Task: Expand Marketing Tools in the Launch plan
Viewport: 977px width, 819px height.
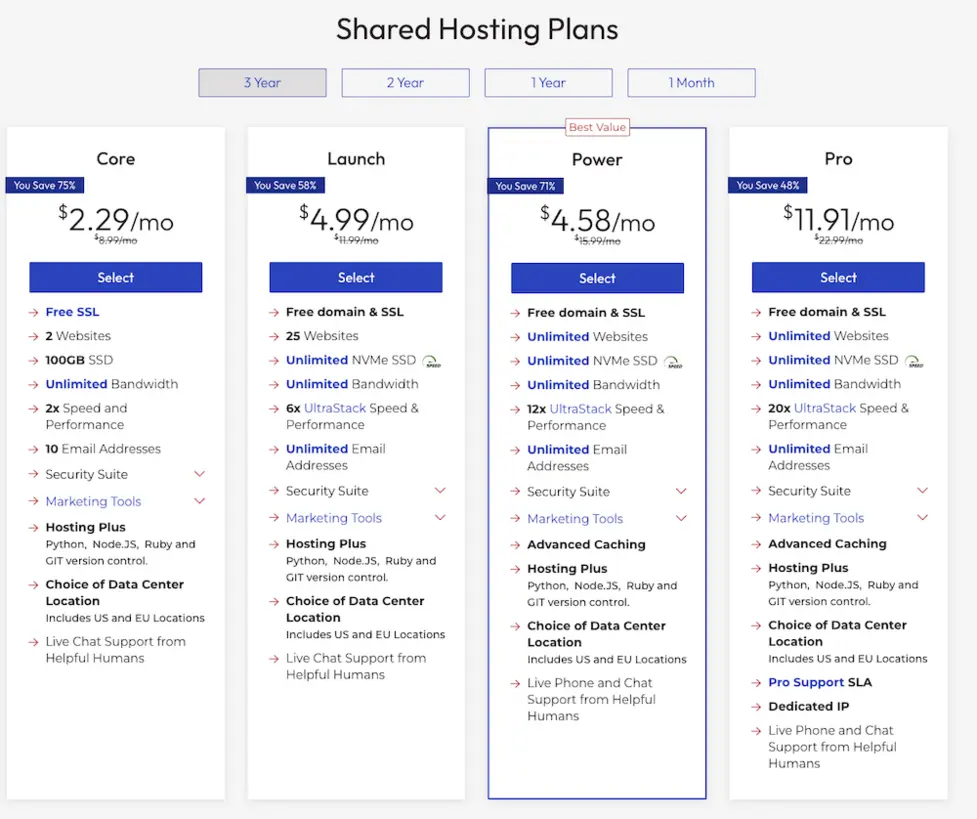Action: point(442,518)
